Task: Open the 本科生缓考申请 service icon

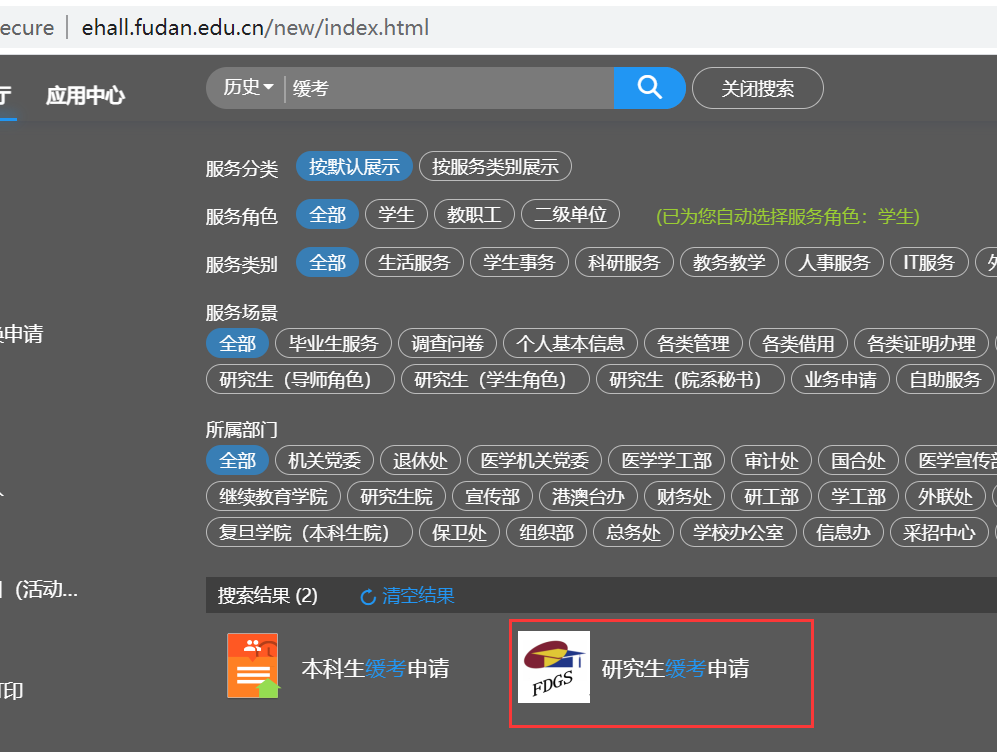Action: (x=252, y=666)
